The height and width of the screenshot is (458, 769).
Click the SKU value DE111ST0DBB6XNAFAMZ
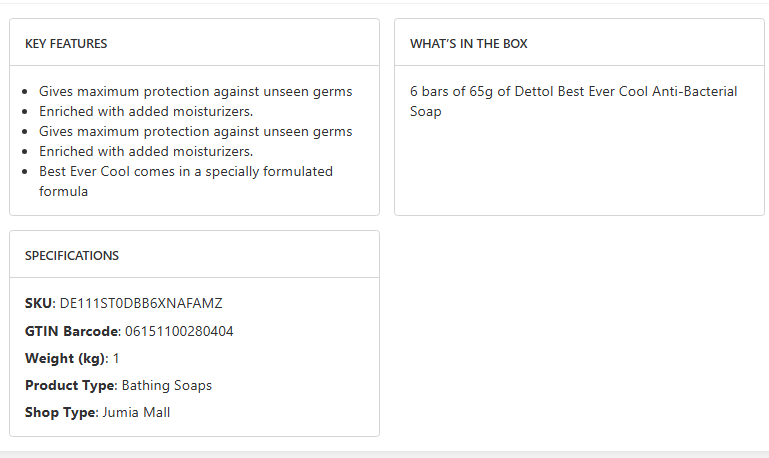[x=141, y=303]
